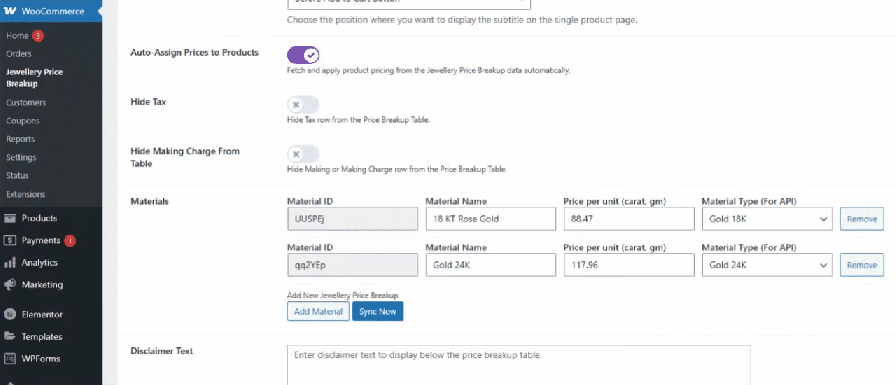The height and width of the screenshot is (385, 896).
Task: Open Coupons in WooCommerce submenu
Action: tap(23, 121)
